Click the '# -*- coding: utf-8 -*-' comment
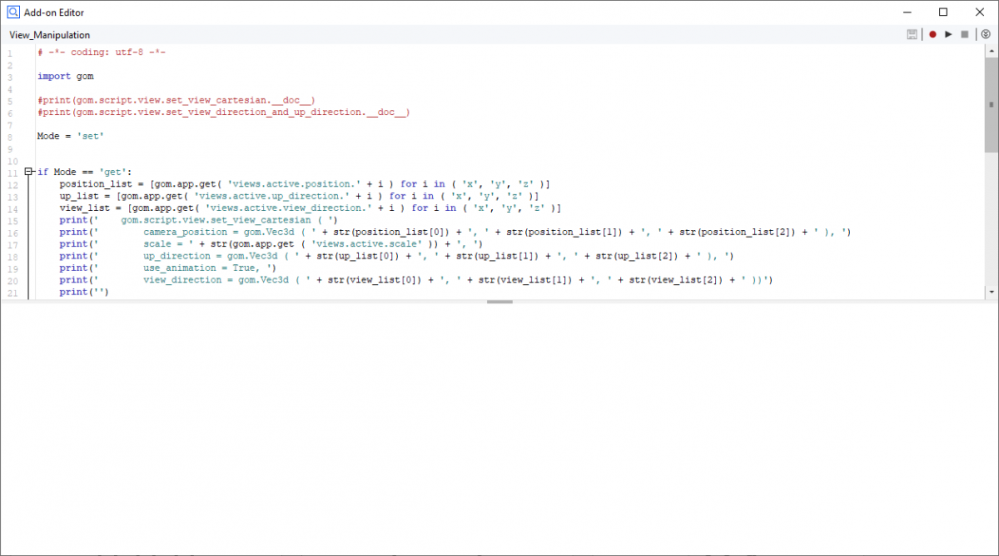 point(101,52)
